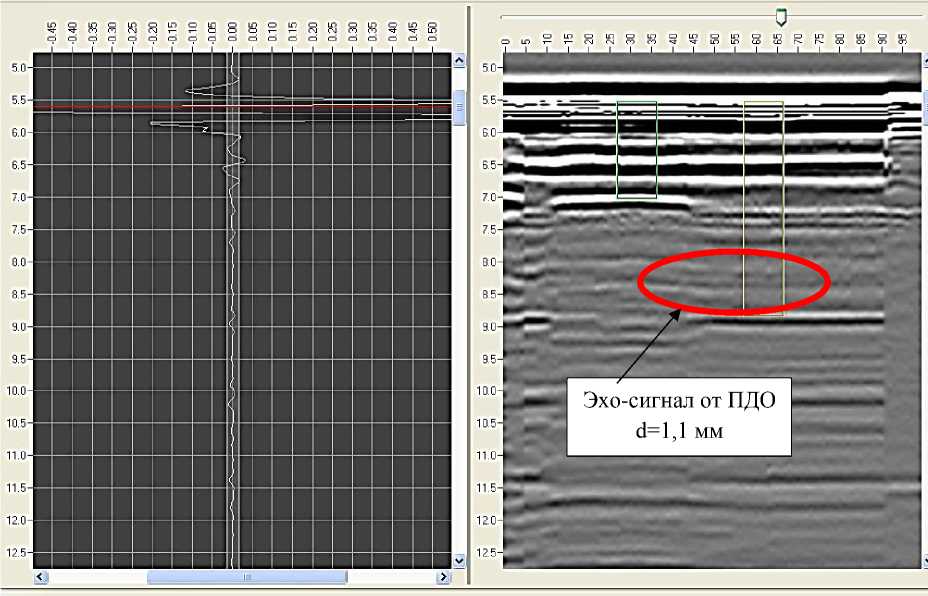Click the position slider handle above B-scan
This screenshot has height=596, width=928.
point(781,17)
